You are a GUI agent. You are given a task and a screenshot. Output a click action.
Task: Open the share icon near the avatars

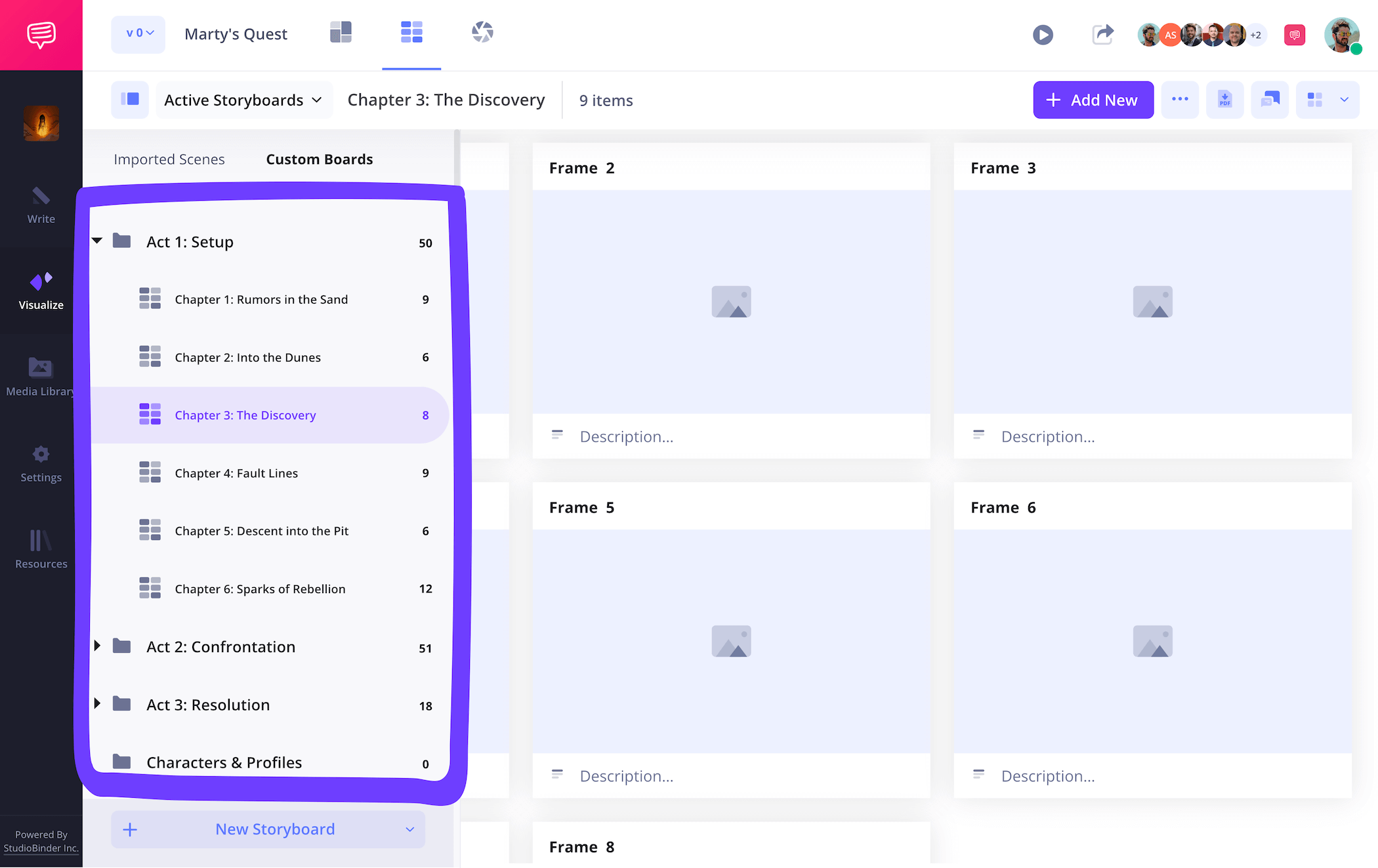pos(1102,35)
